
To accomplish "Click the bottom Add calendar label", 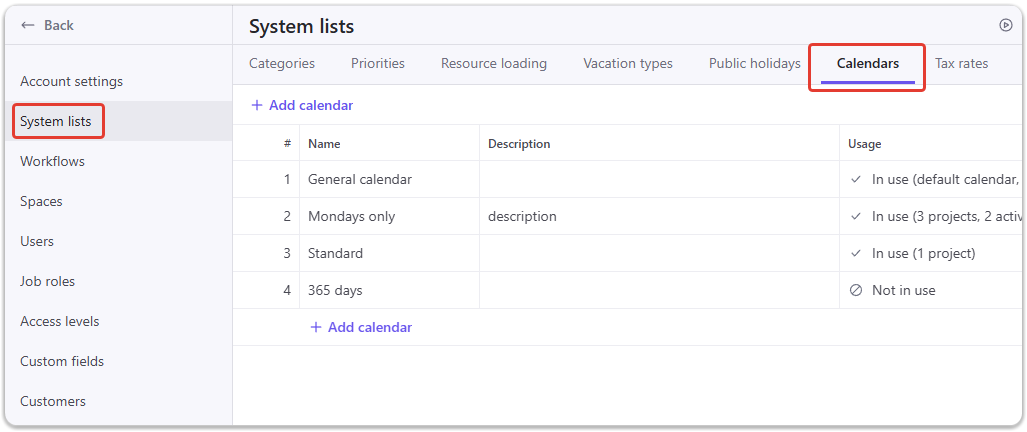I will click(x=370, y=327).
